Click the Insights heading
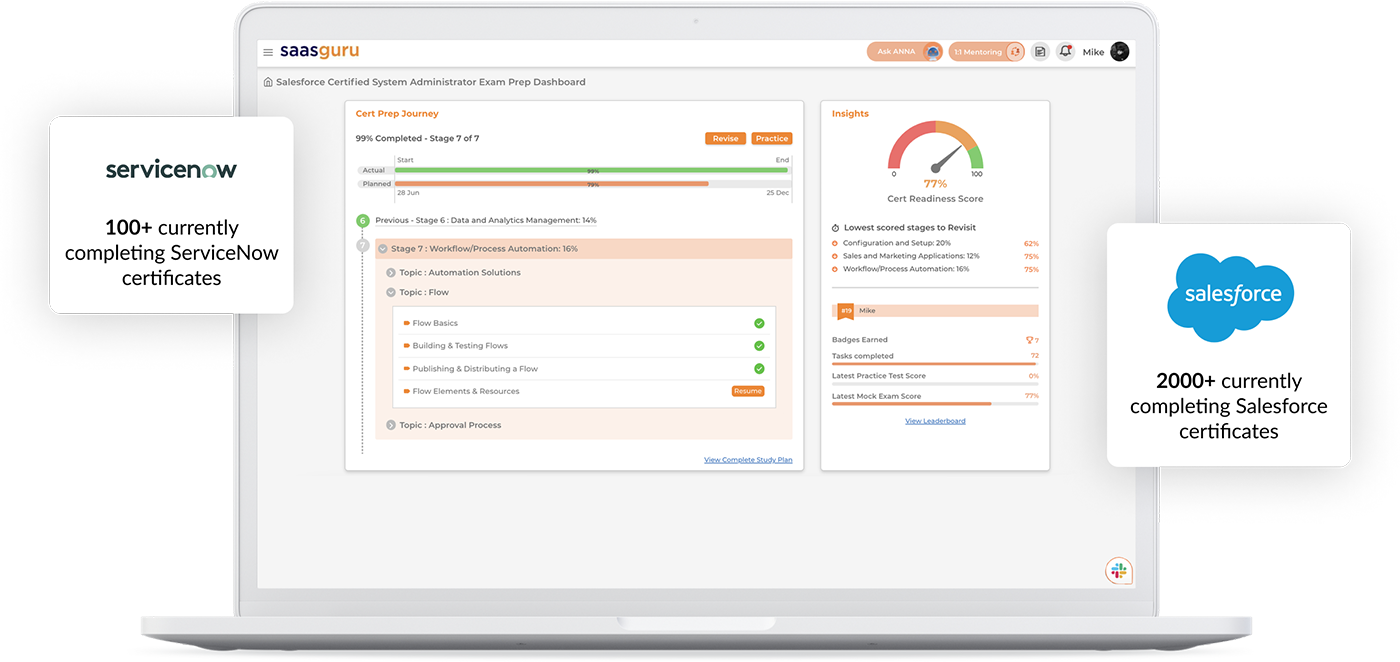Viewport: 1400px width, 662px height. (x=850, y=114)
